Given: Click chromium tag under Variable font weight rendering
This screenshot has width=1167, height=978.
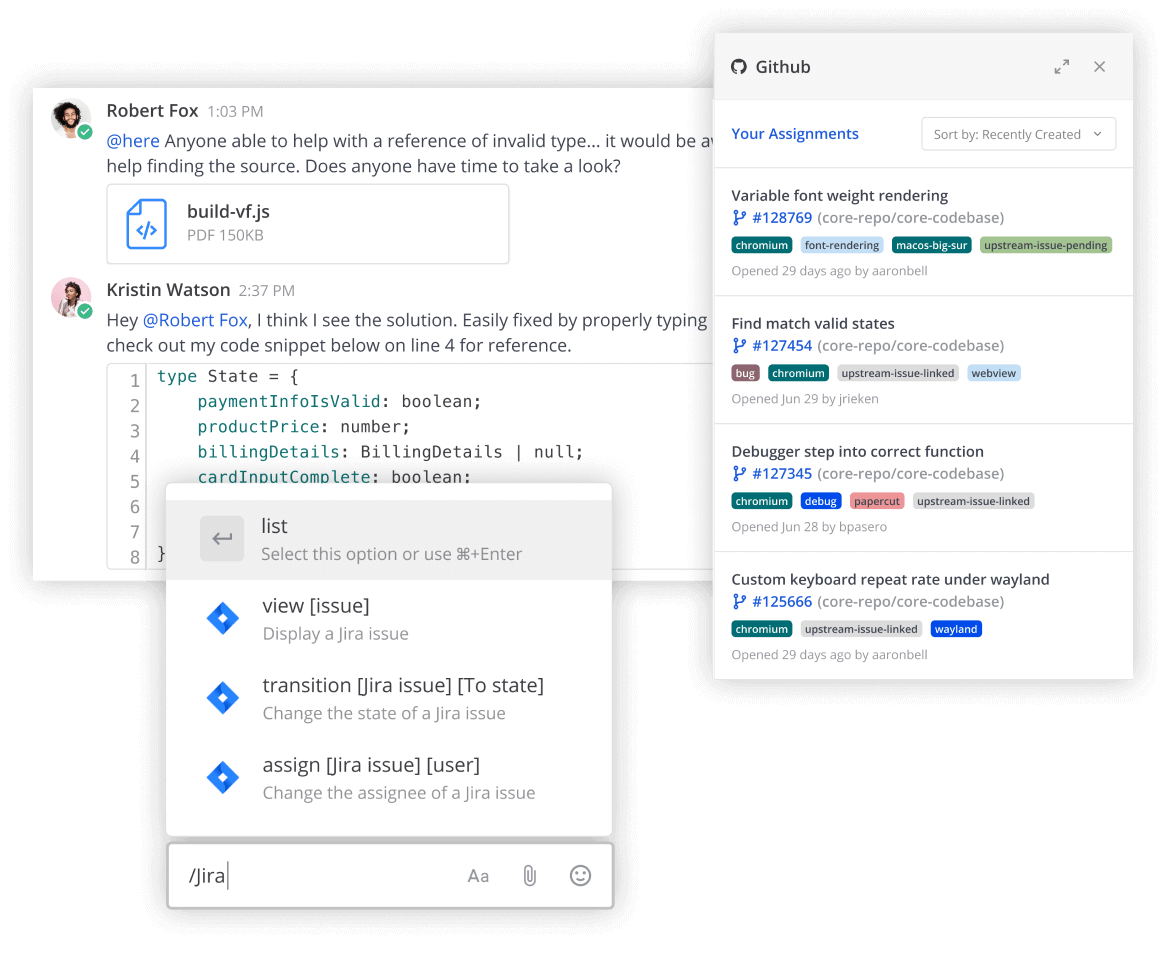Looking at the screenshot, I should click(x=761, y=246).
